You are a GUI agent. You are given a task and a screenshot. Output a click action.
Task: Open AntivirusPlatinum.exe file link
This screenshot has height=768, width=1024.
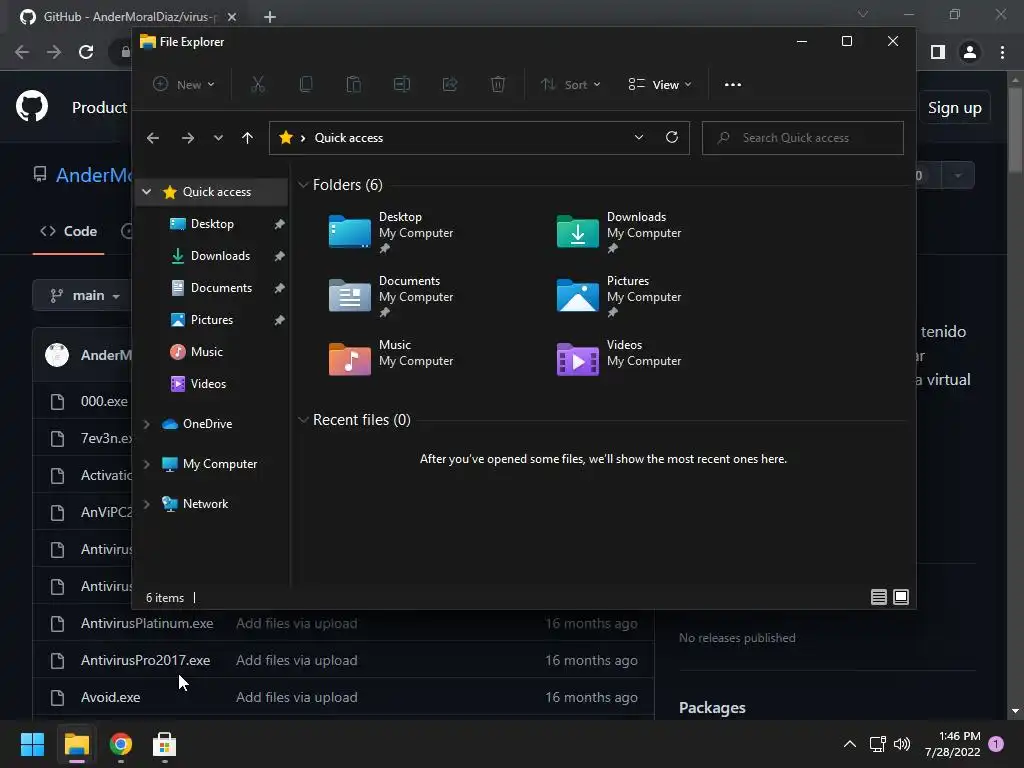click(x=147, y=623)
